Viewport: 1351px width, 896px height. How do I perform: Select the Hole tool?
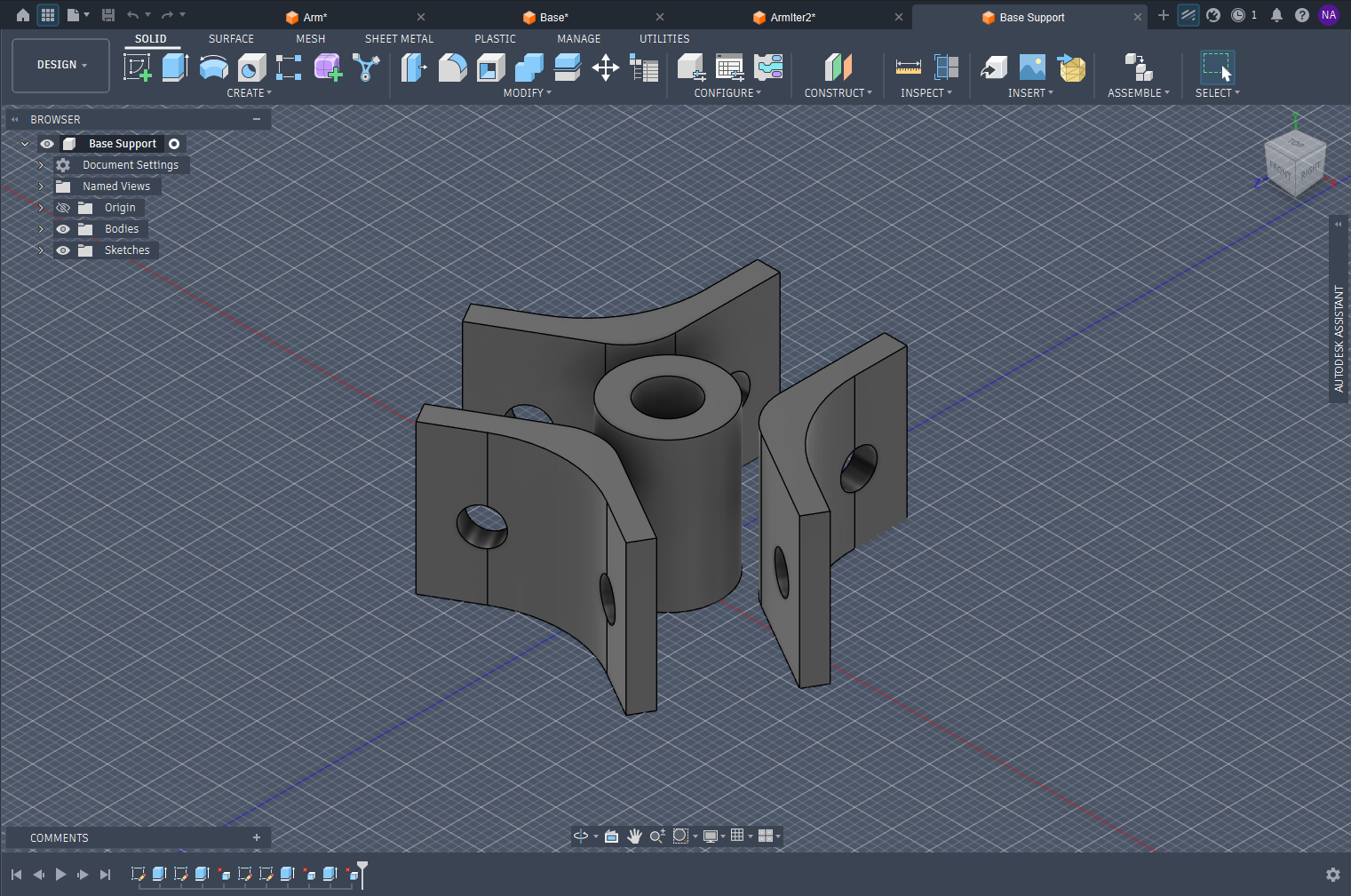251,67
